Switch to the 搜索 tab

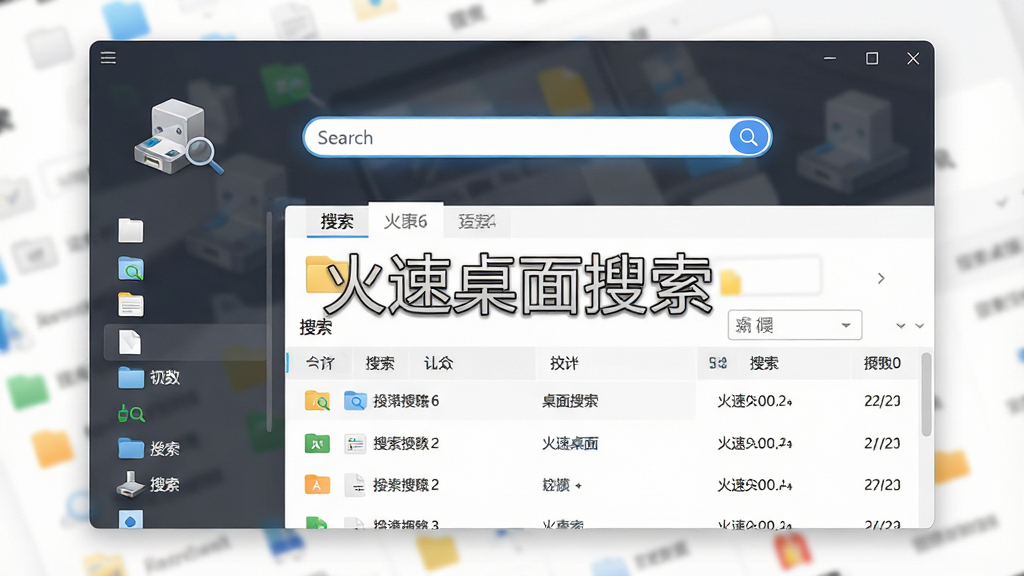pyautogui.click(x=337, y=222)
